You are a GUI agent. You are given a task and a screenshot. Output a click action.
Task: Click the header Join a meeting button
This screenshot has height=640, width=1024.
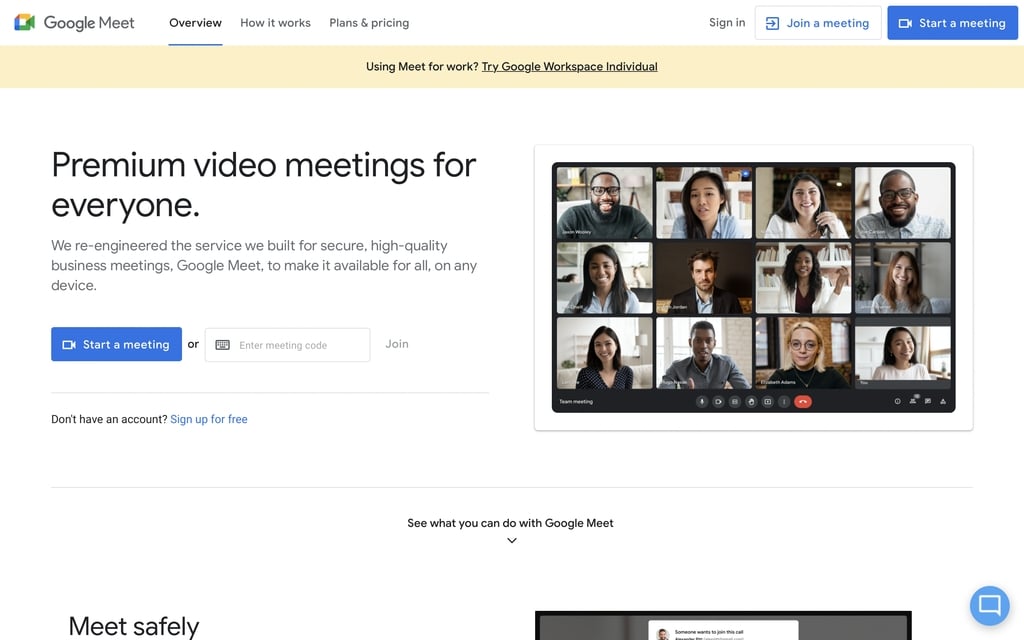point(818,23)
